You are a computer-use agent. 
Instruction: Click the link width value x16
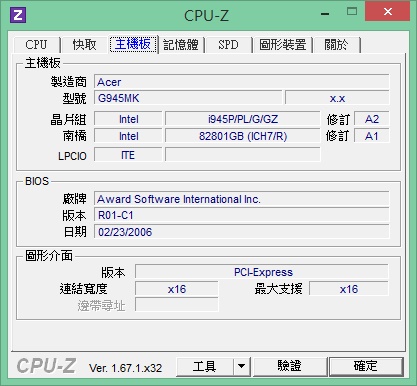[177, 289]
